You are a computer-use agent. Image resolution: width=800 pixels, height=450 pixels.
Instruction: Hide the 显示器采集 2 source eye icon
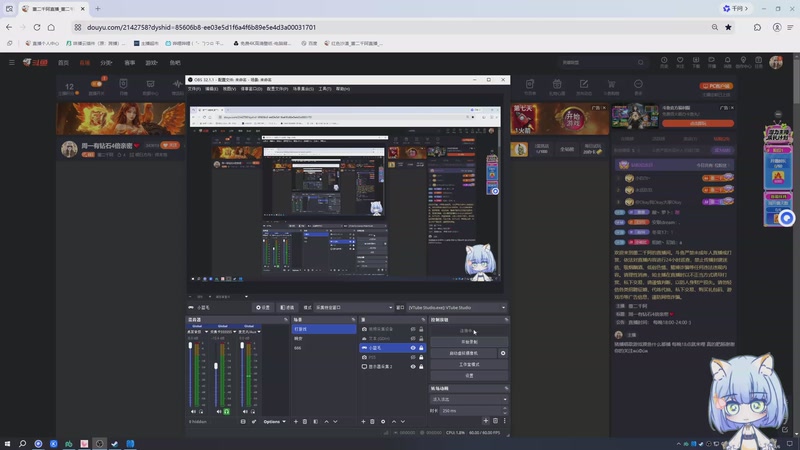413,366
